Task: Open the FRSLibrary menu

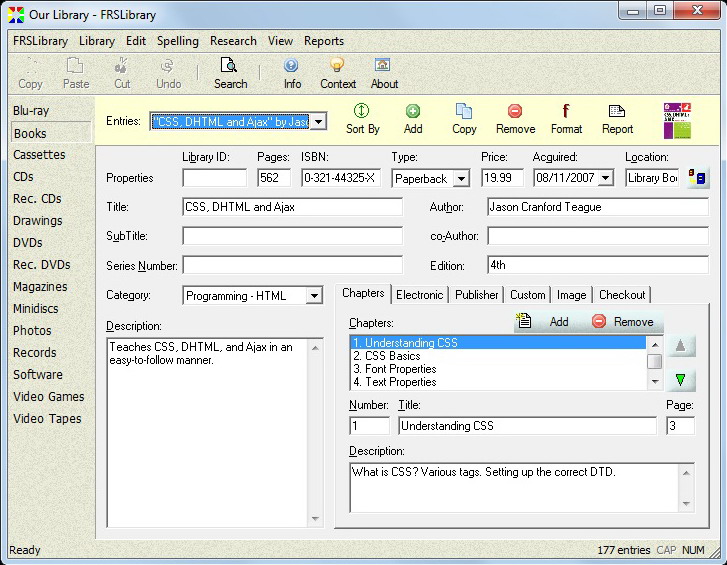Action: [40, 41]
